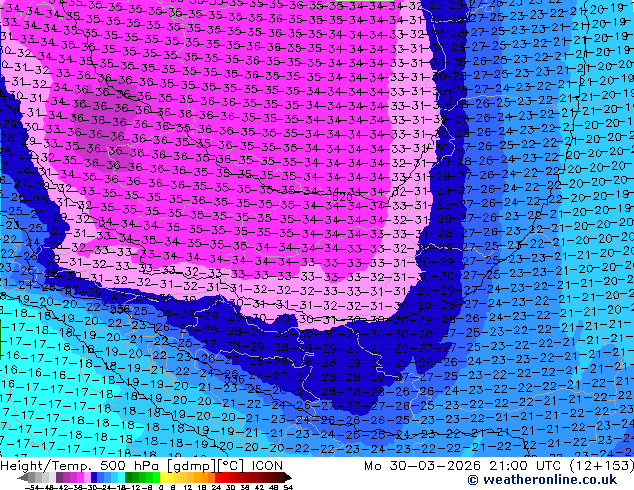Open the weatheronline.co.uk link

(542, 480)
